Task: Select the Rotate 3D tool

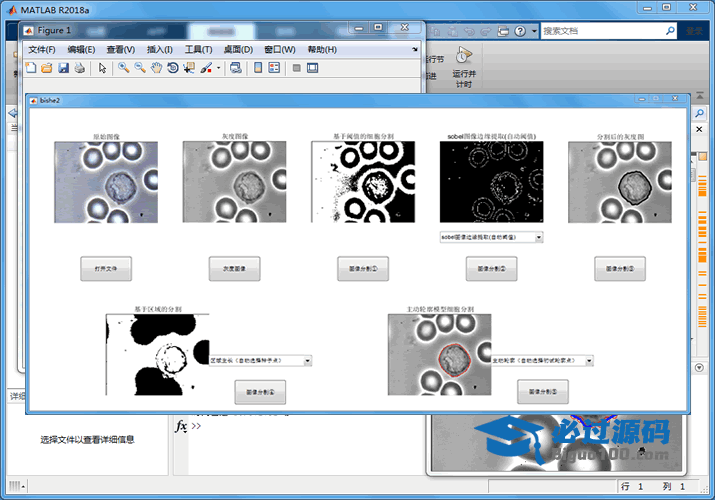Action: 172,68
